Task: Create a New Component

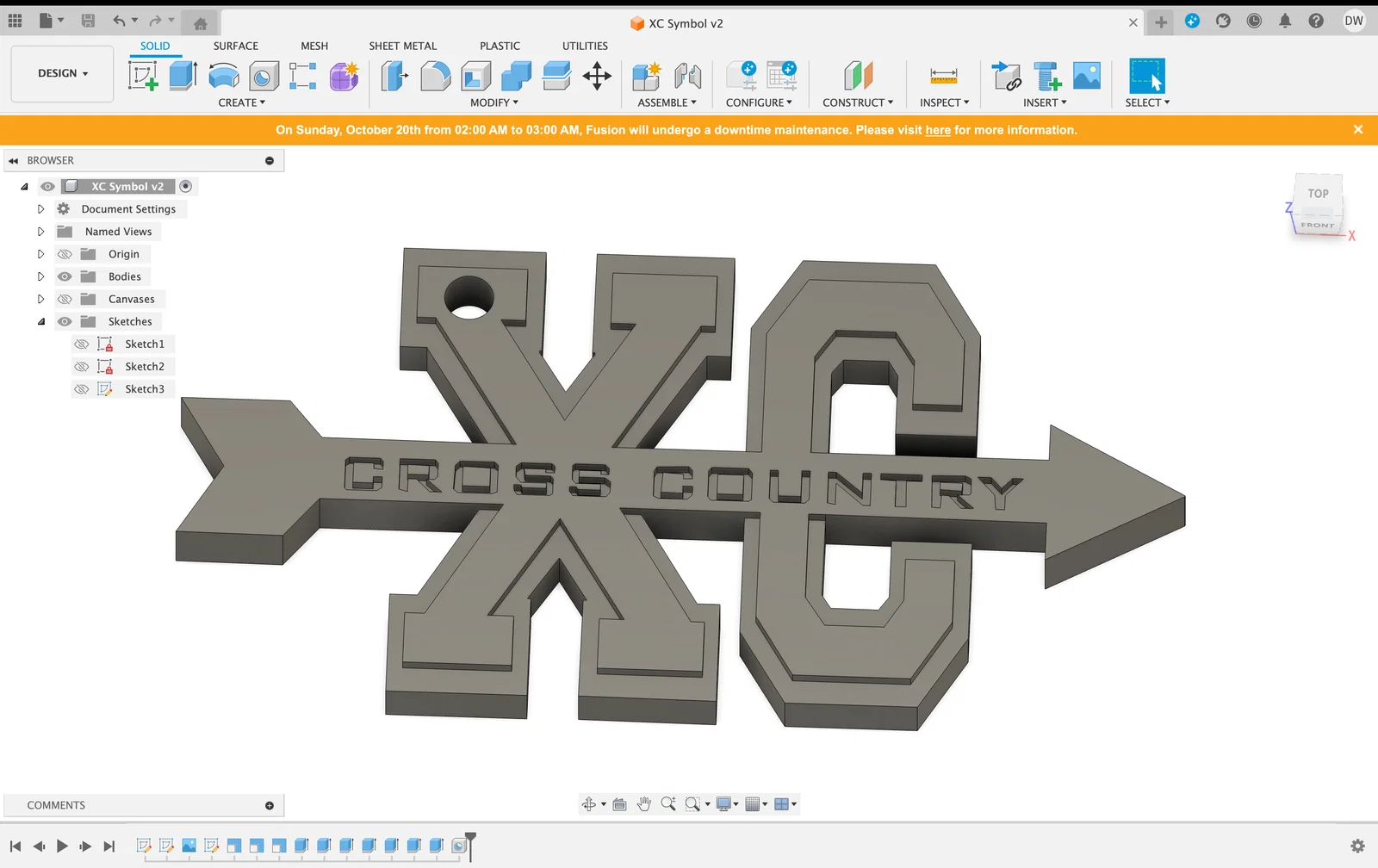Action: tap(646, 76)
